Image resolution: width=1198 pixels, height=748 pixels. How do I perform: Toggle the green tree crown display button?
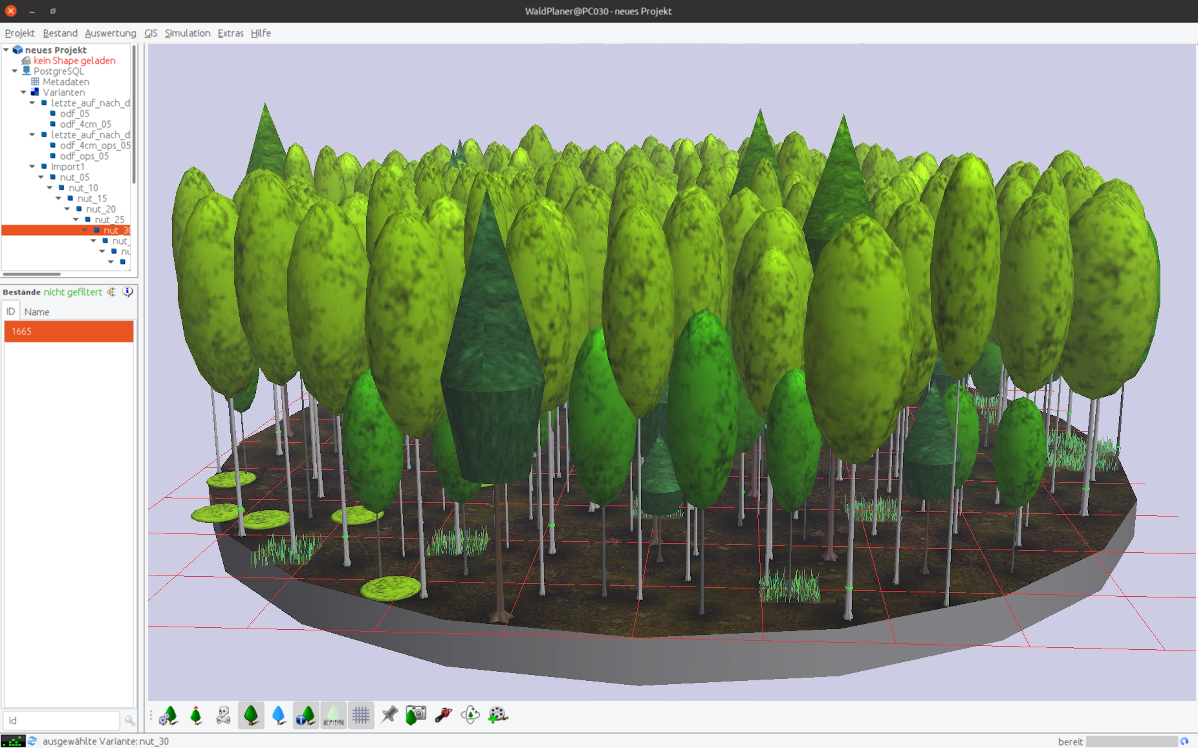(252, 715)
